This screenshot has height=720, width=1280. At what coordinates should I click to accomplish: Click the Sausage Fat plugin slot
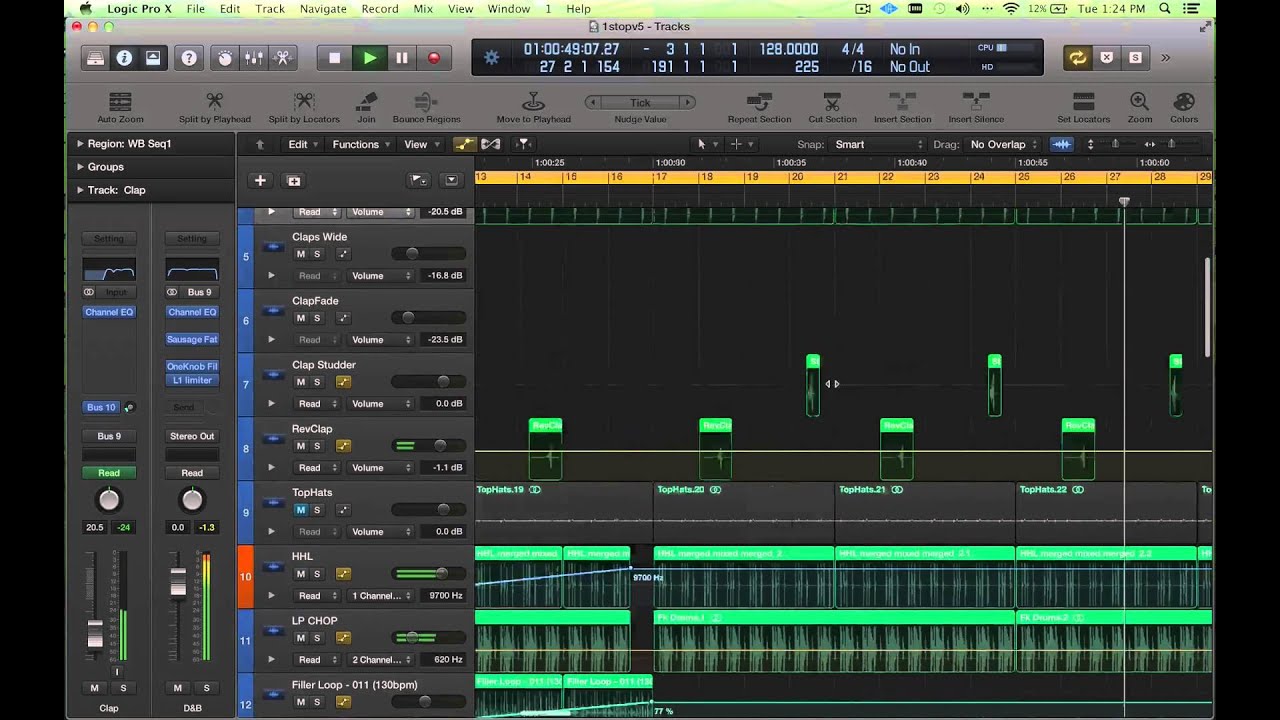[x=192, y=339]
